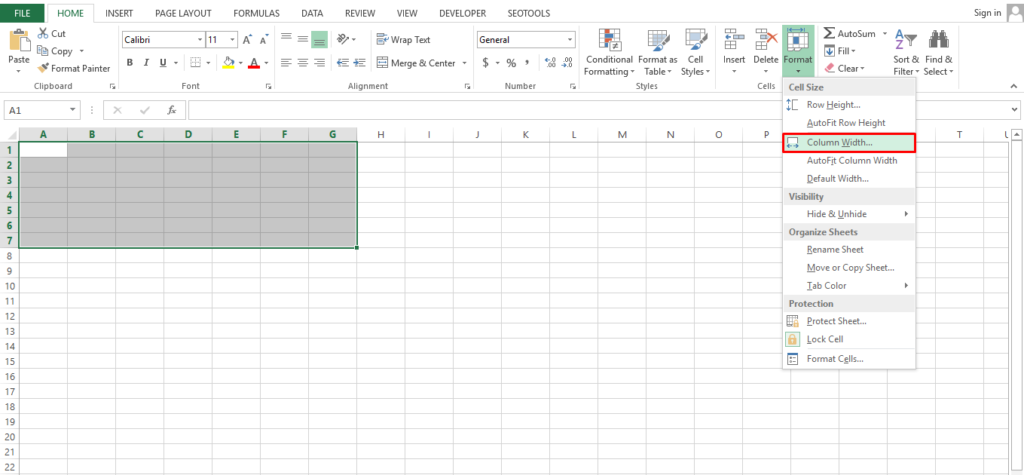The height and width of the screenshot is (475, 1024).
Task: Click the Paste icon in Clipboard group
Action: click(x=18, y=41)
